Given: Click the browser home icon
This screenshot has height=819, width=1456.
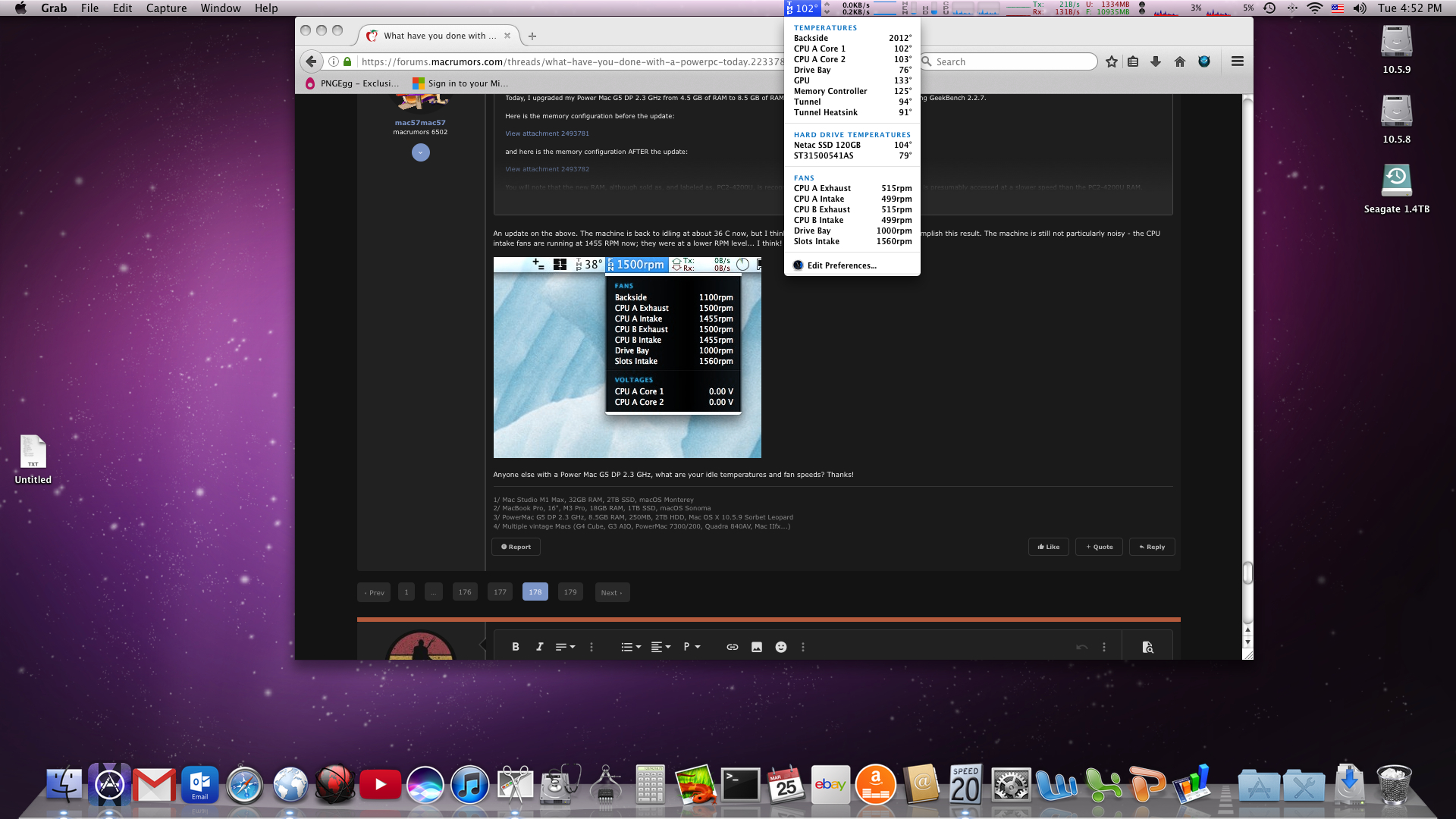Looking at the screenshot, I should click(1179, 61).
